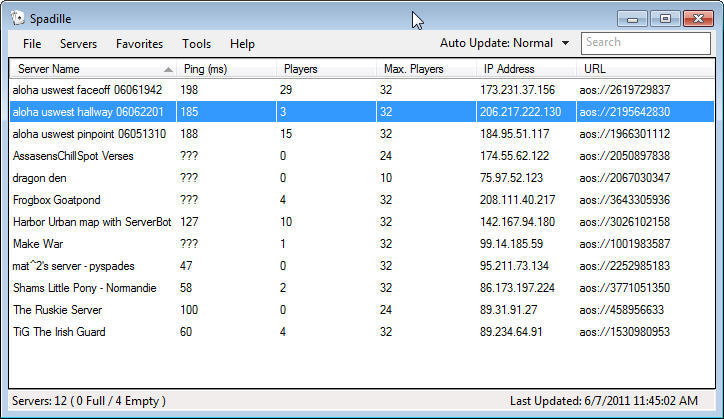Click URL aos://458956633
The height and width of the screenshot is (419, 724).
621,310
